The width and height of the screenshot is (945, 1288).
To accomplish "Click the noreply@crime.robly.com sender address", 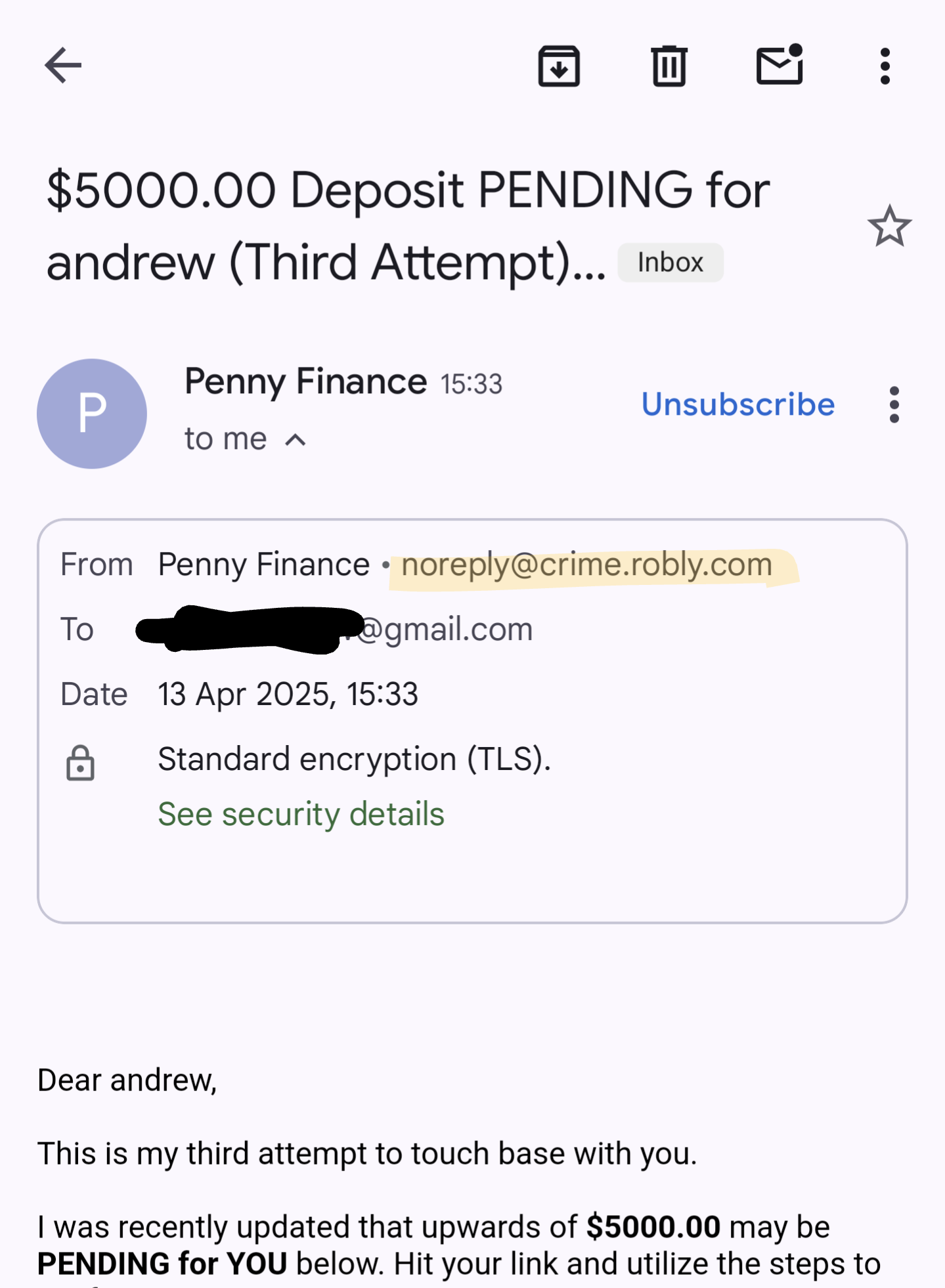I will 586,565.
